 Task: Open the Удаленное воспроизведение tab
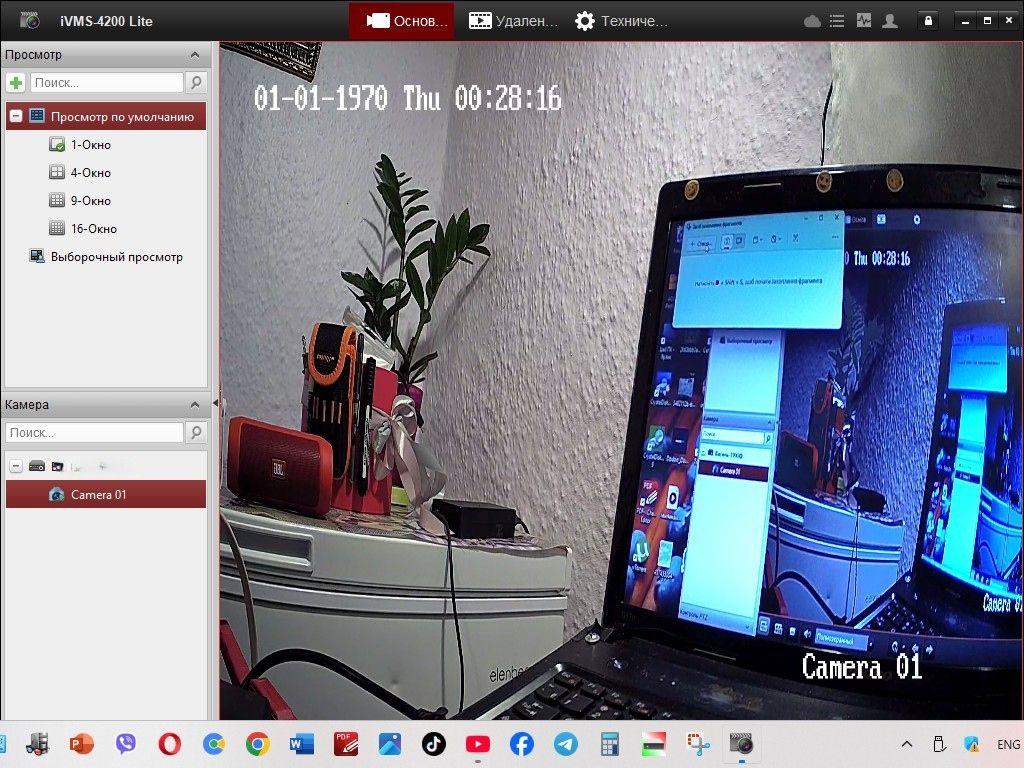[x=513, y=21]
